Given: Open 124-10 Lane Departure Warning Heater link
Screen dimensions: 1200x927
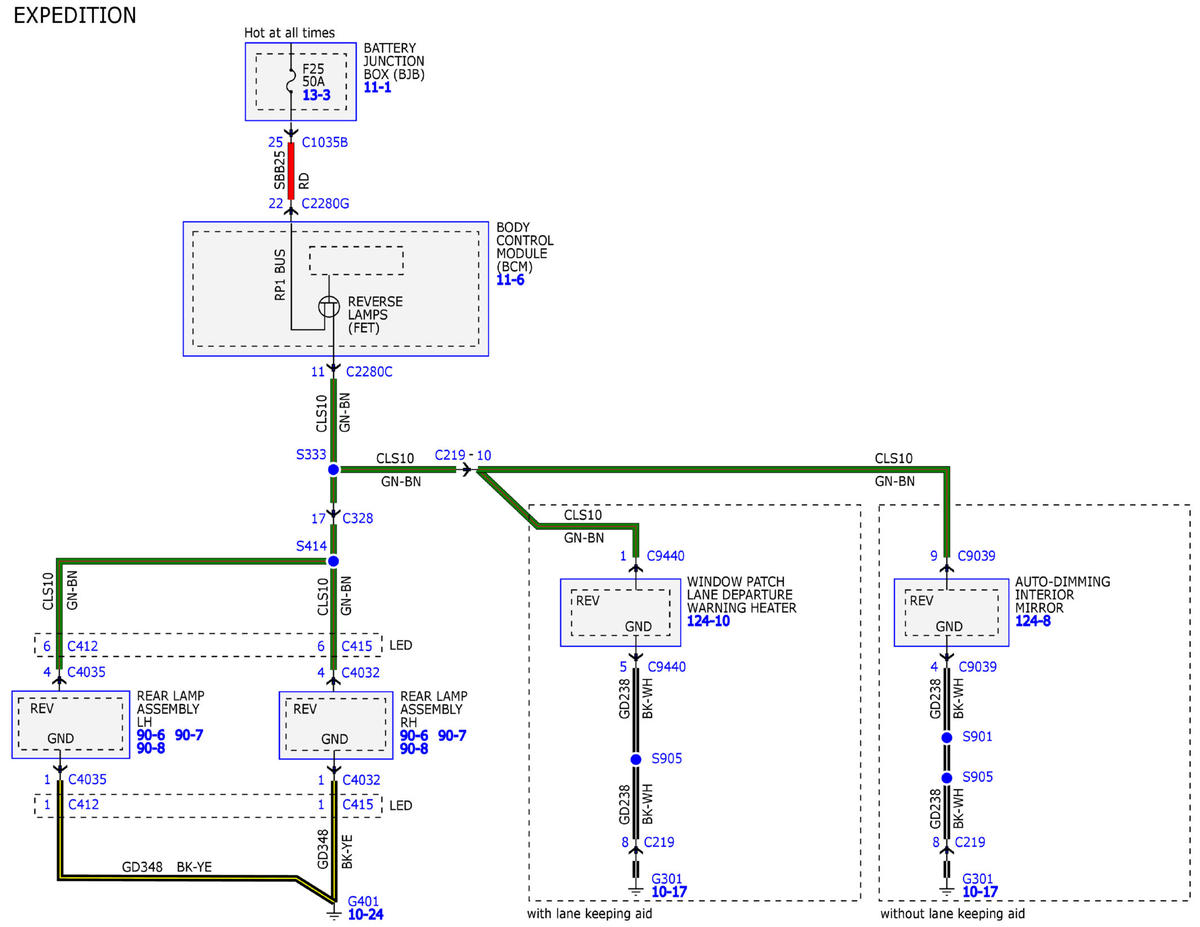Looking at the screenshot, I should [x=708, y=621].
